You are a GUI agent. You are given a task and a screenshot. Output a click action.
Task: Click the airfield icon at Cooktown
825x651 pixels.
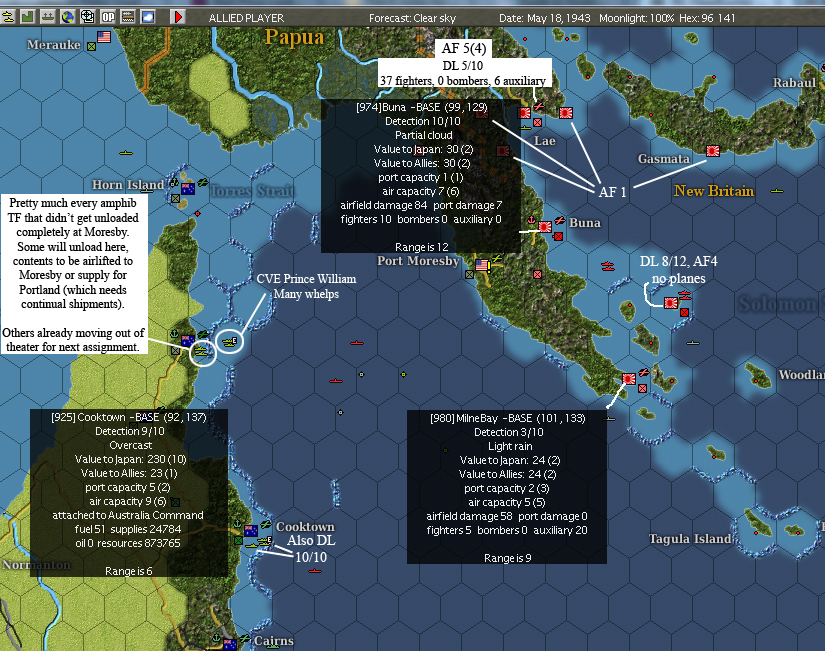tap(265, 524)
